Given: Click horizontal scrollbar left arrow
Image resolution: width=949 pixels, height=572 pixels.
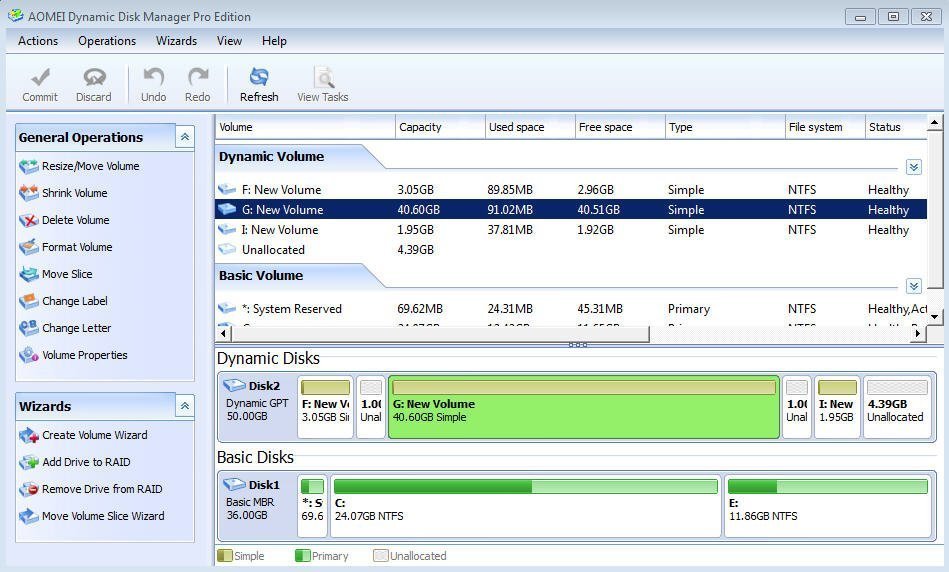Looking at the screenshot, I should [x=223, y=333].
